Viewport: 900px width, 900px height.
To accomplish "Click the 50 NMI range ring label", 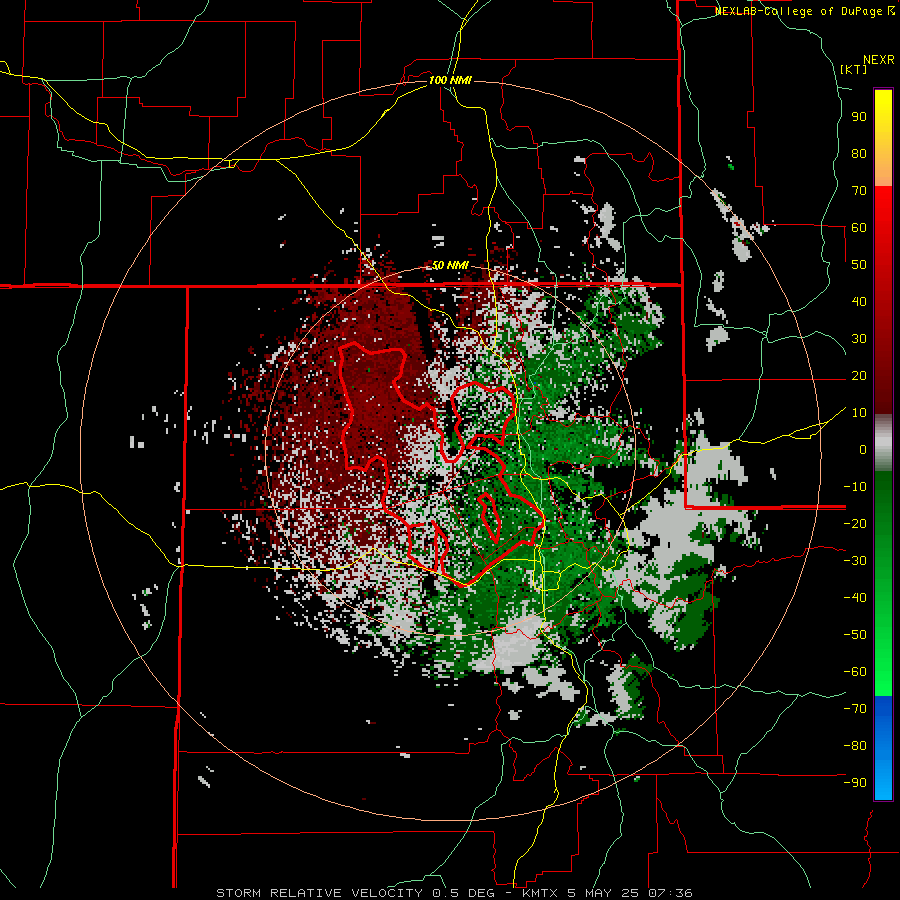I will point(451,265).
